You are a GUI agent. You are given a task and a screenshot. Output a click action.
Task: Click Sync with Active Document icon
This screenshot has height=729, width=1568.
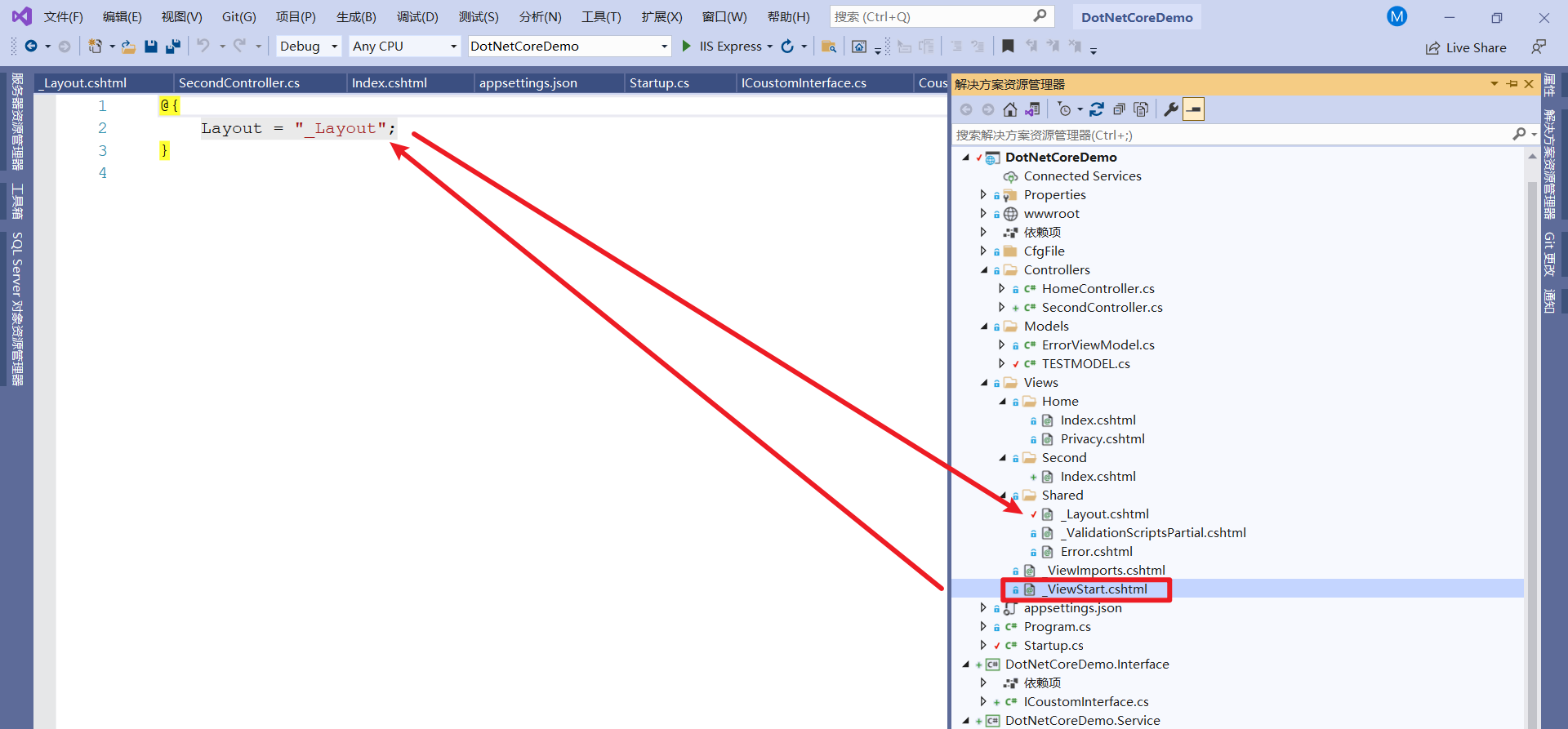coord(1097,109)
